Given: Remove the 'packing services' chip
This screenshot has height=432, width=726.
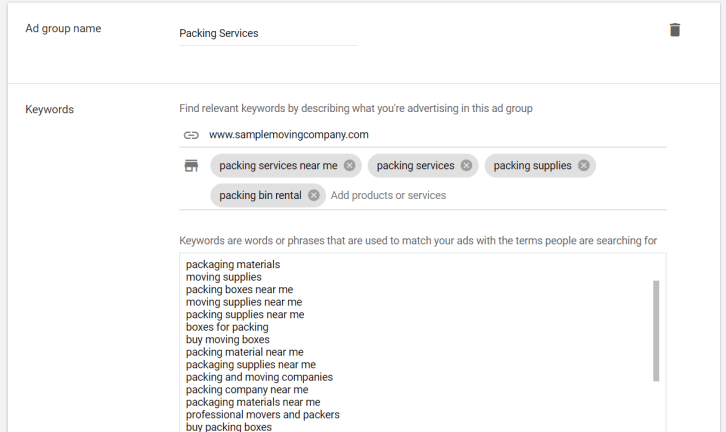Looking at the screenshot, I should [x=466, y=165].
